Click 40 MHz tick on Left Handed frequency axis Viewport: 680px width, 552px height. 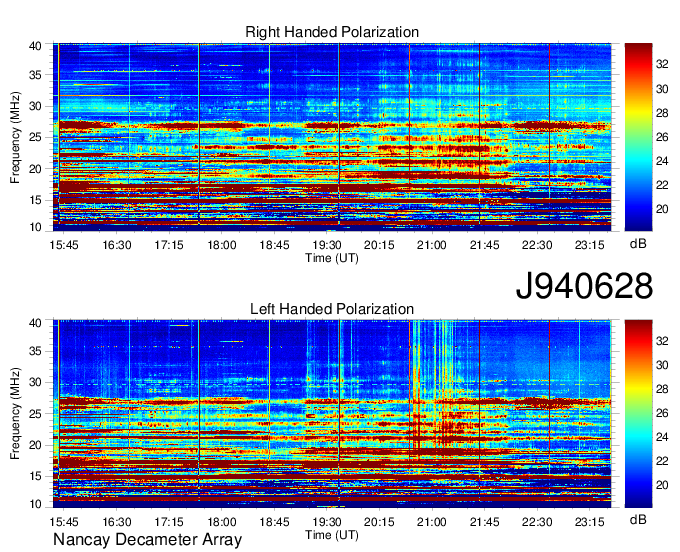point(35,323)
